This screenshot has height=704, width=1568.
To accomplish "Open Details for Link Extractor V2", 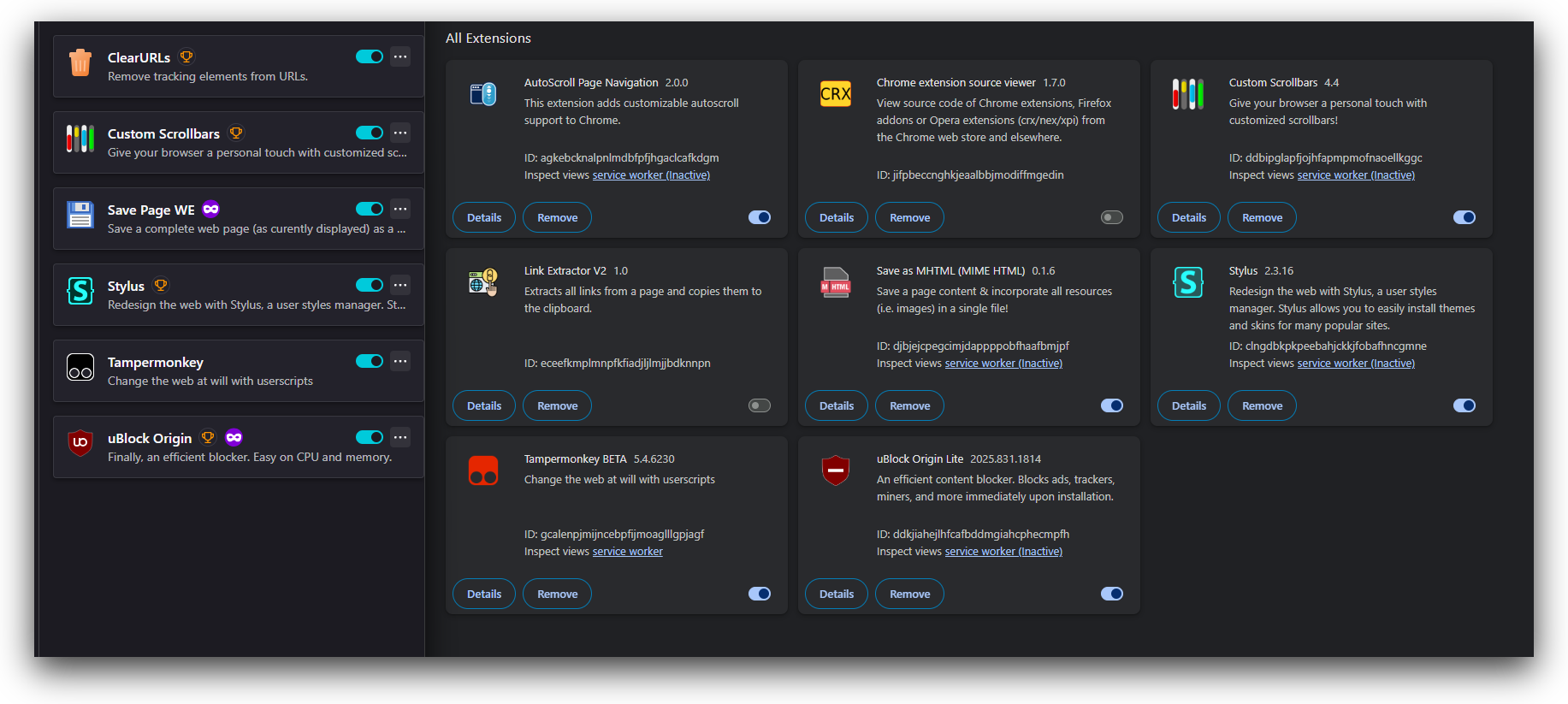I will tap(484, 405).
